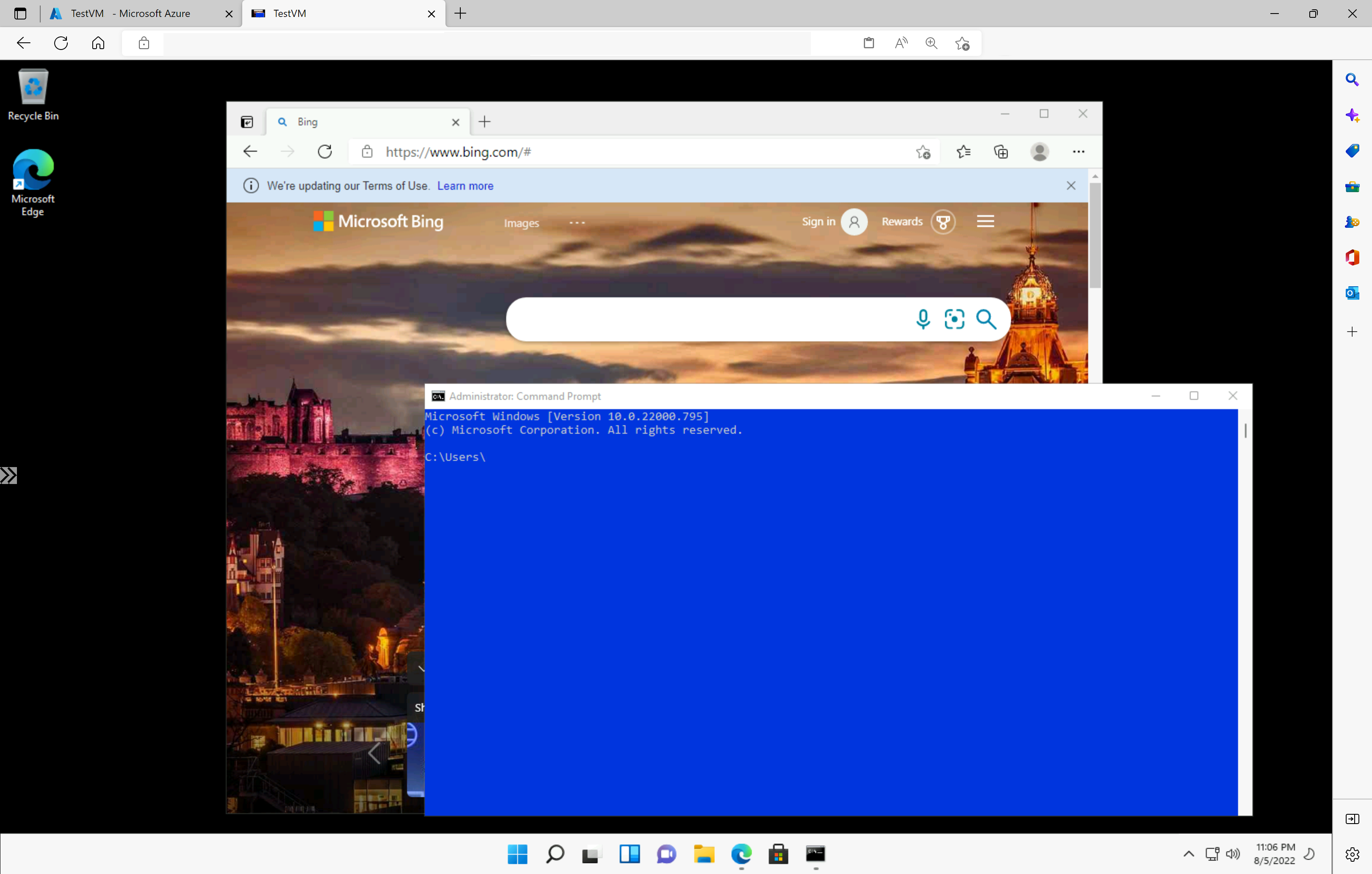Image resolution: width=1372 pixels, height=874 pixels.
Task: Click the Bing visual search camera icon
Action: point(955,318)
